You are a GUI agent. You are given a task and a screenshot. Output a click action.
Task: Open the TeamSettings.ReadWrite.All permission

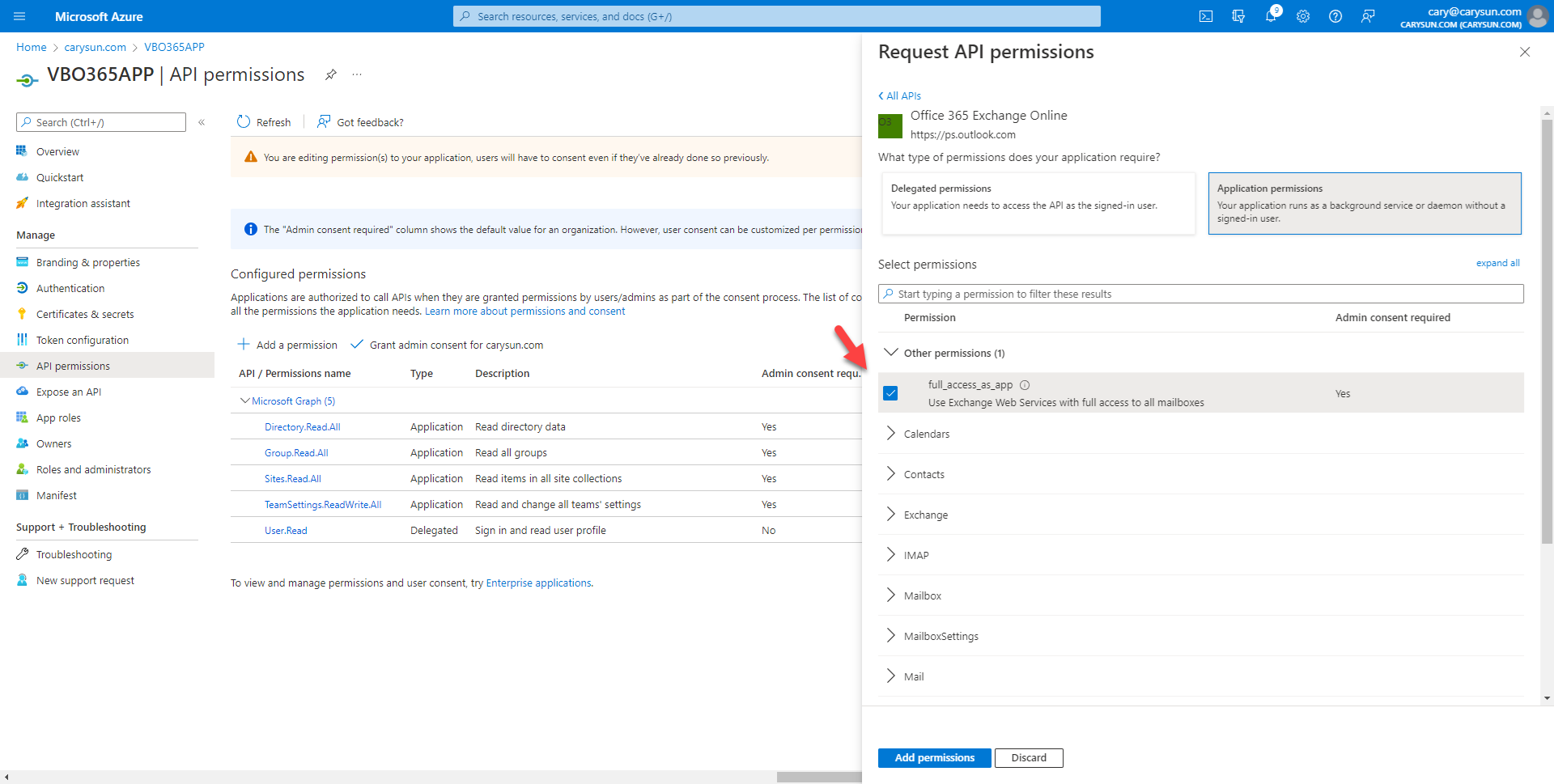(323, 505)
